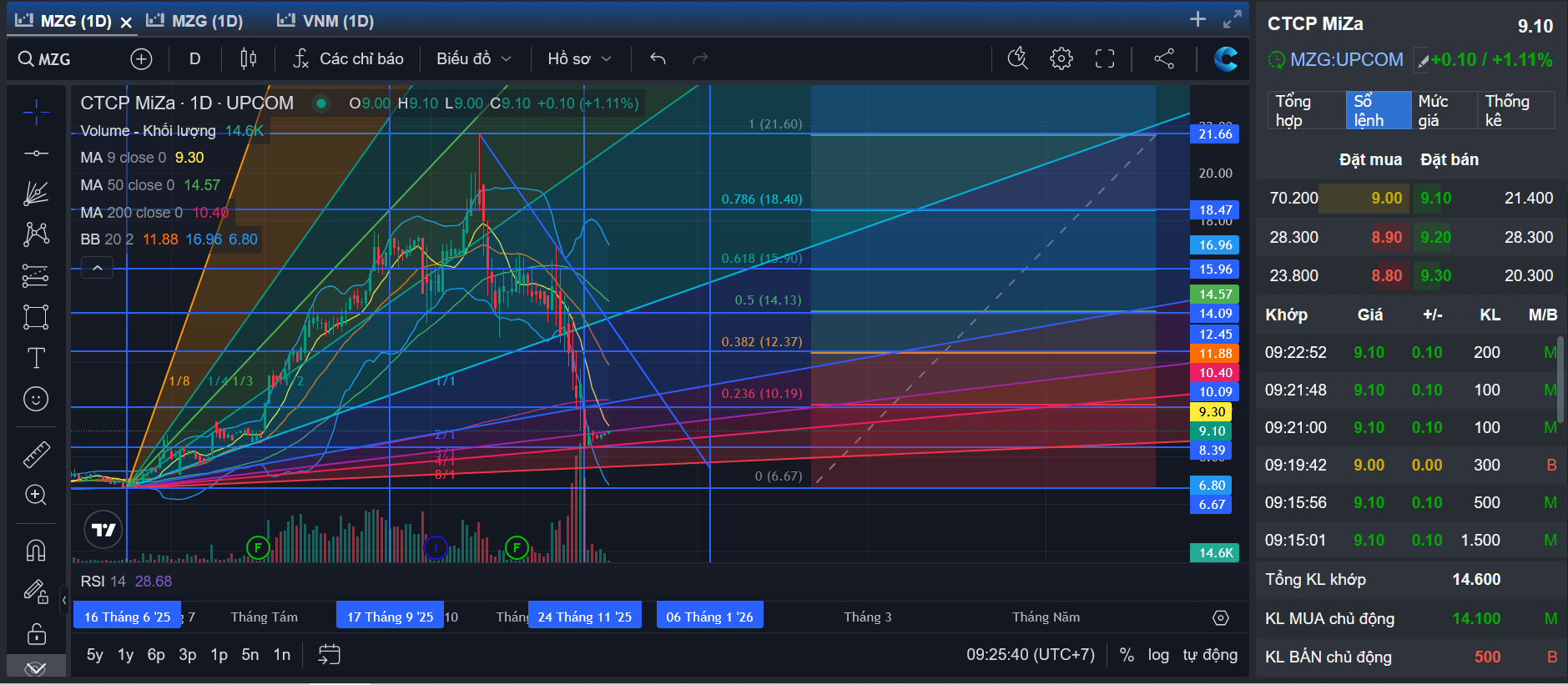Toggle stay in drawing mode
Viewport: 1568px width, 685px height.
36,592
